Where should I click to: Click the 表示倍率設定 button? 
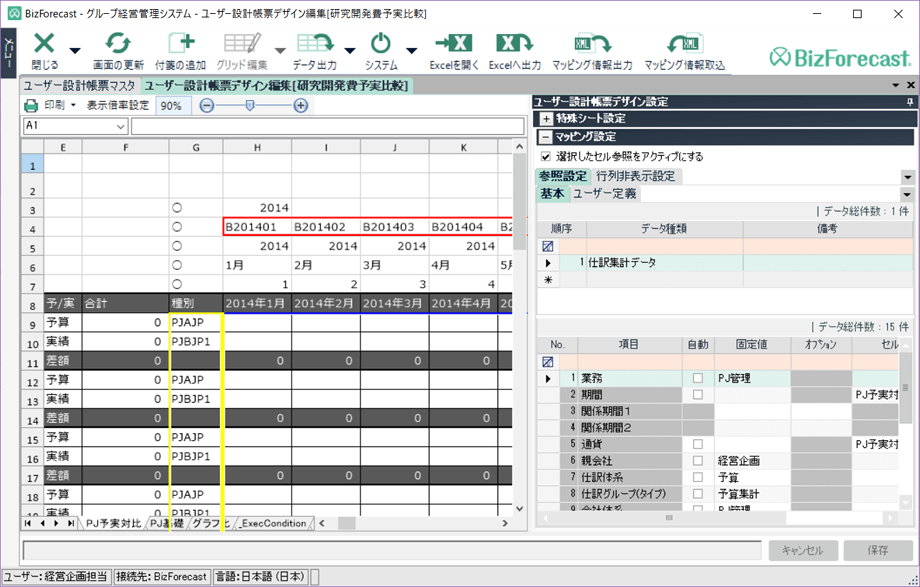pyautogui.click(x=117, y=106)
